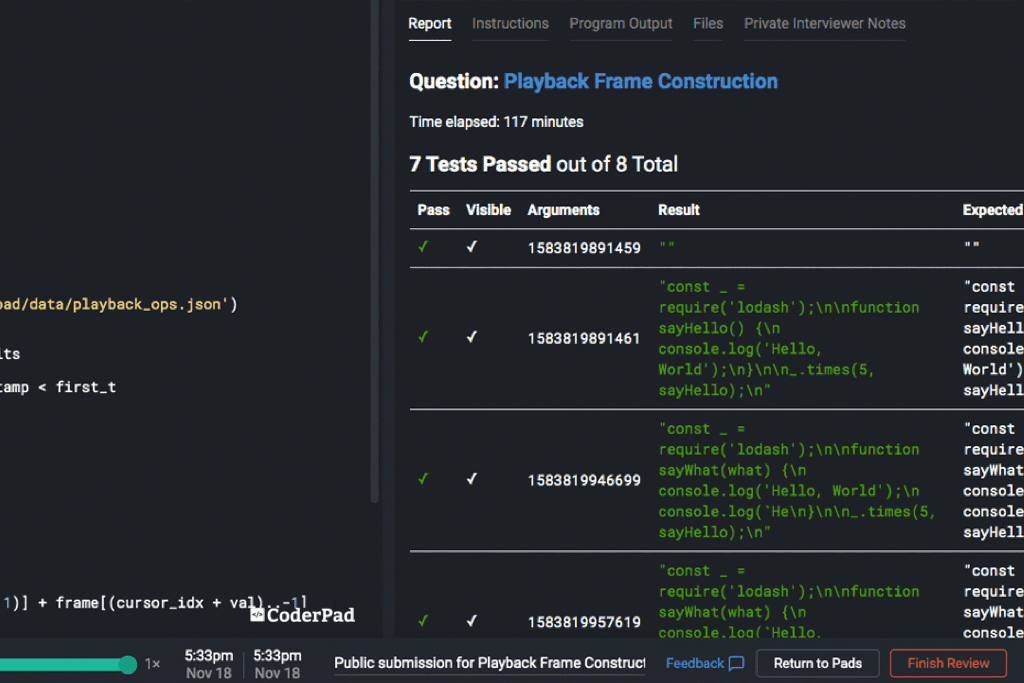Click the pad title input field
The width and height of the screenshot is (1024, 683).
[x=490, y=663]
